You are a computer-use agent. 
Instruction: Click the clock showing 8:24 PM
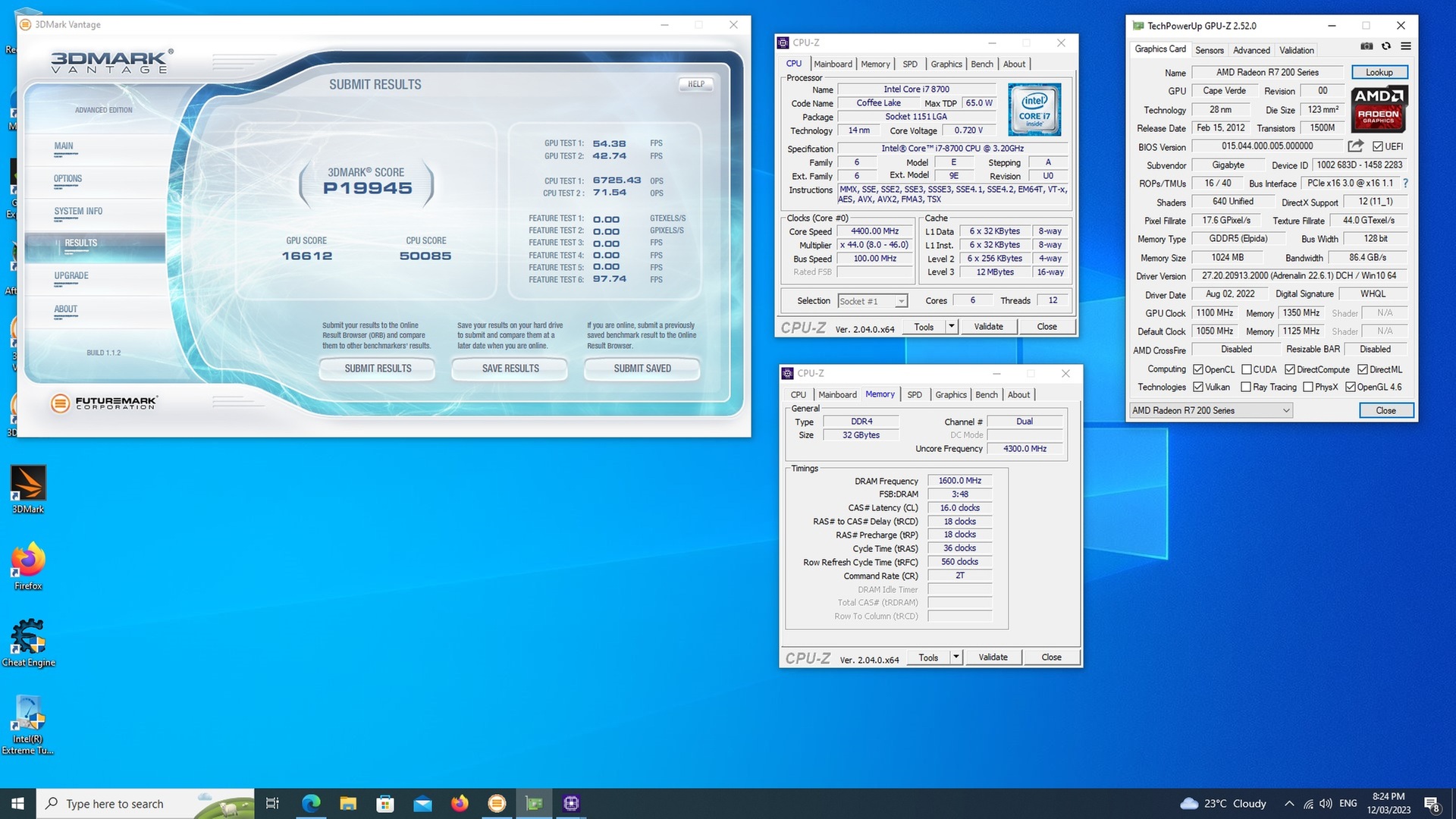pyautogui.click(x=1389, y=804)
